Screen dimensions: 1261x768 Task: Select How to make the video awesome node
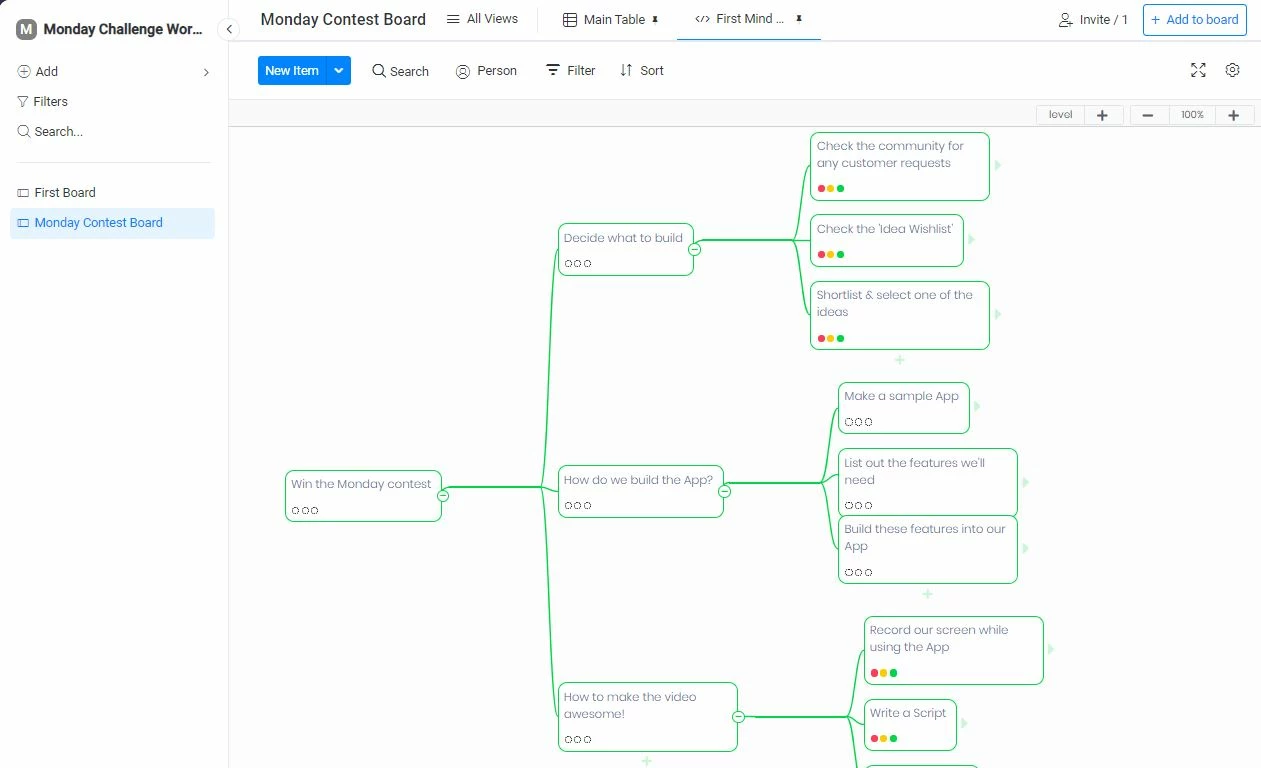(x=648, y=717)
